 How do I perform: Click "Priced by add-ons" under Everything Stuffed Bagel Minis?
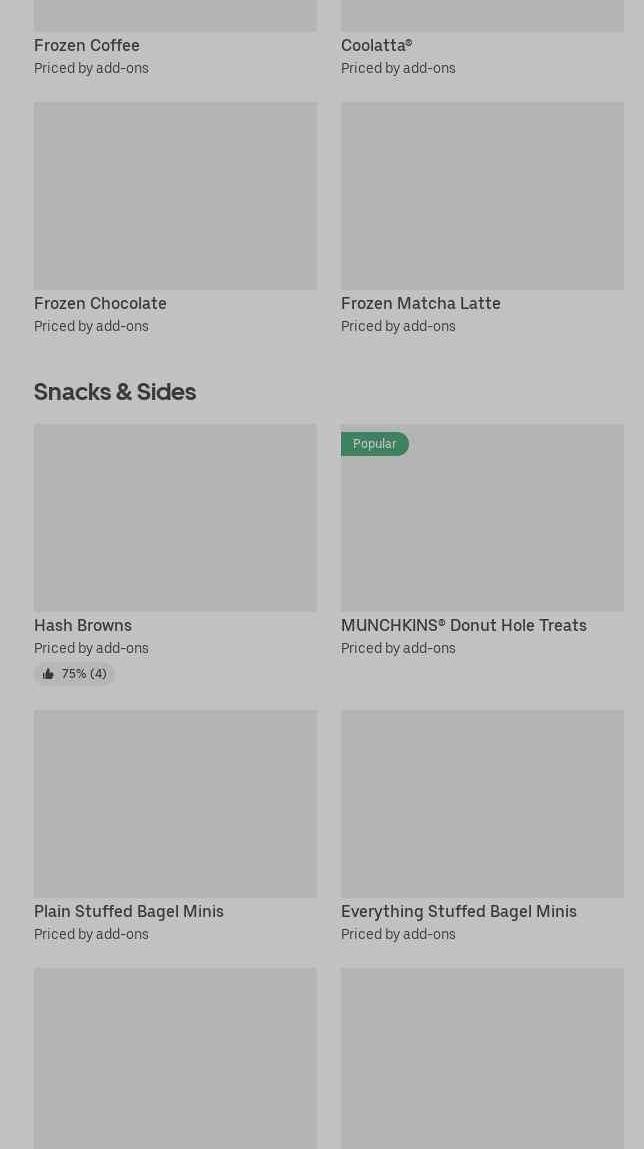pos(398,934)
